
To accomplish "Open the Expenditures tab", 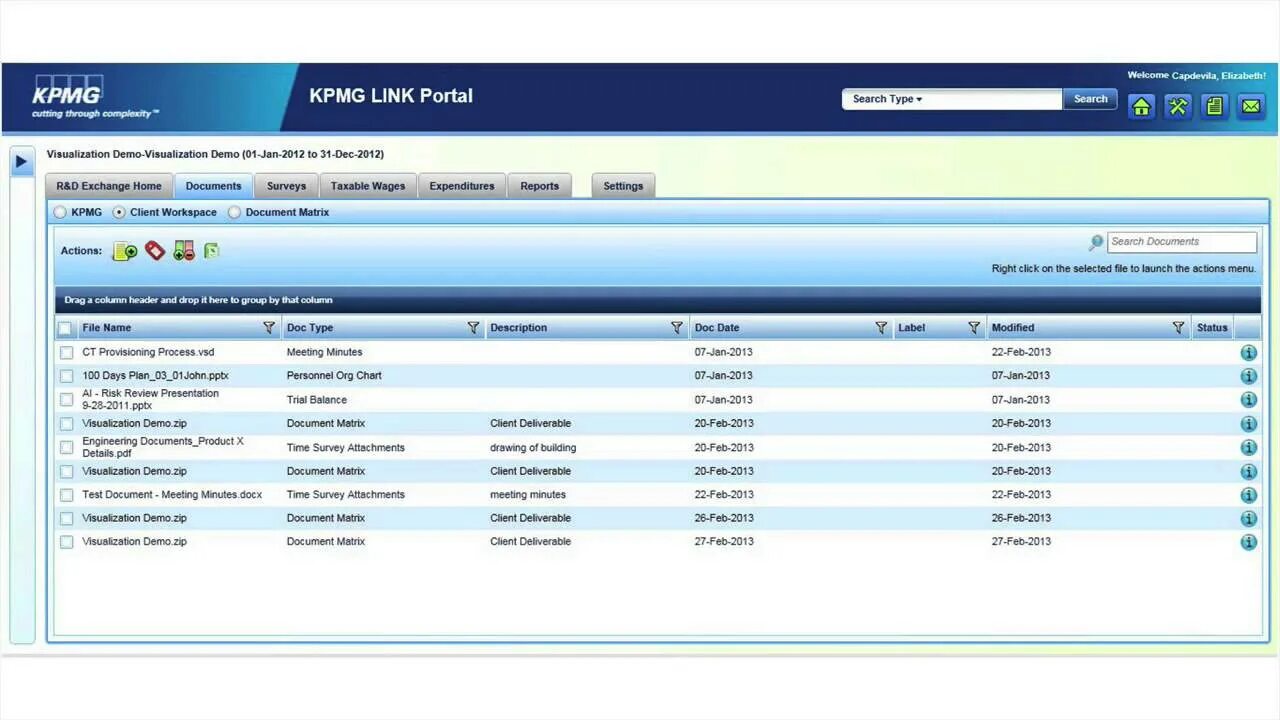I will (462, 186).
